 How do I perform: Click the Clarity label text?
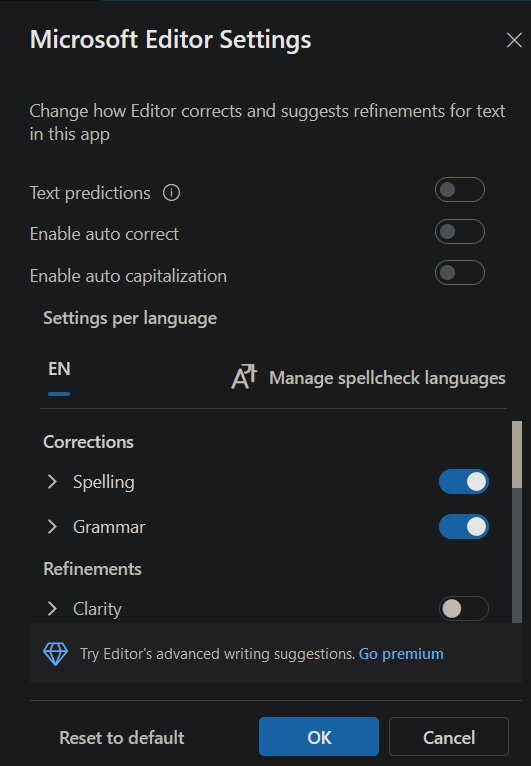pyautogui.click(x=97, y=609)
